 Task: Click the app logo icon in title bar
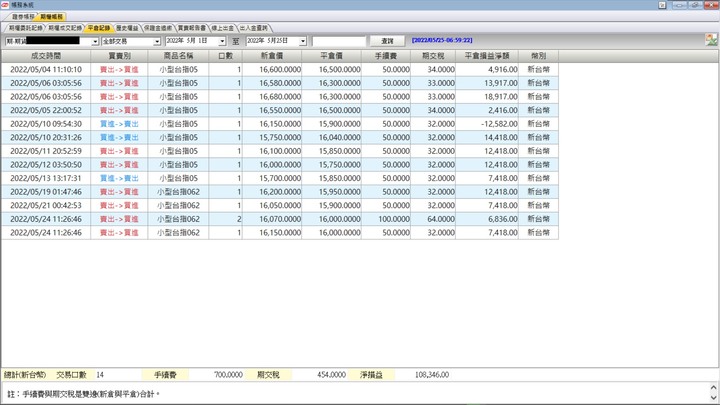tap(6, 5)
